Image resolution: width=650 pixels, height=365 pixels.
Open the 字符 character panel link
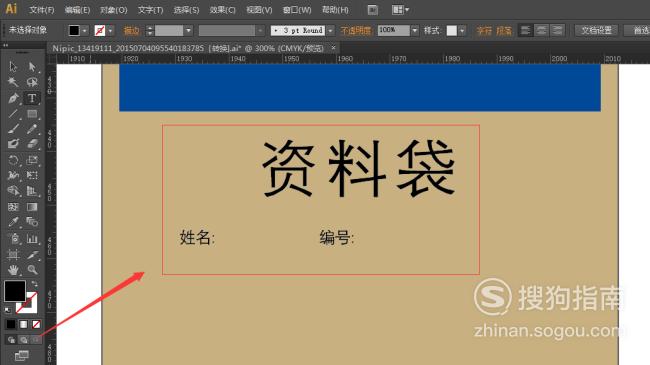point(484,31)
